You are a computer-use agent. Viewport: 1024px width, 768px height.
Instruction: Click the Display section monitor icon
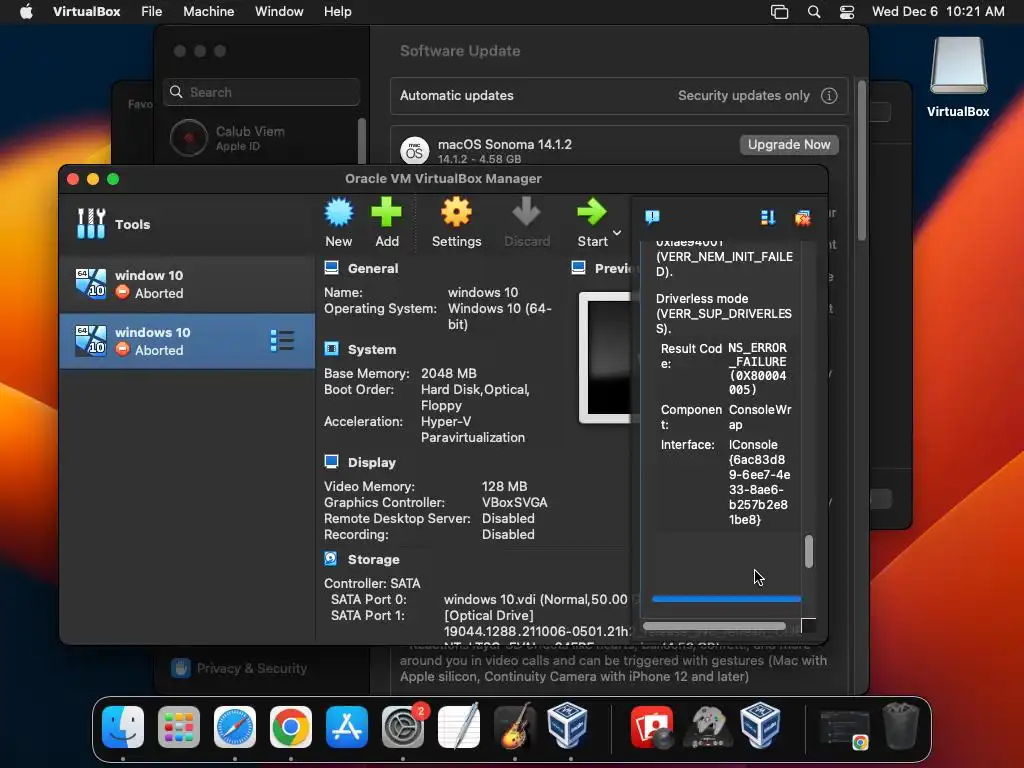pyautogui.click(x=332, y=462)
